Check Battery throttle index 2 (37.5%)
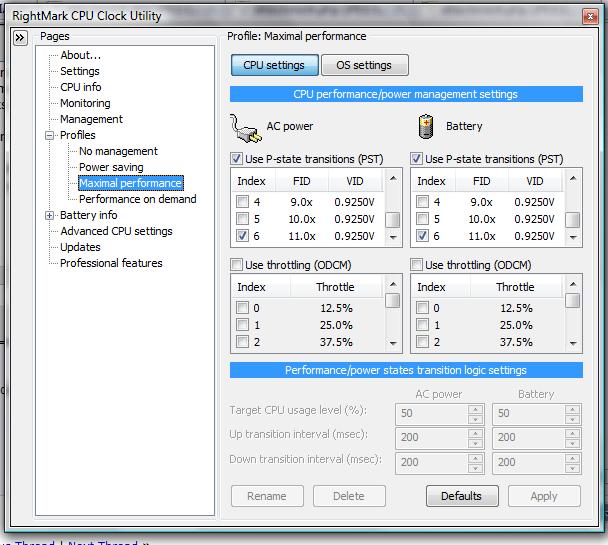 point(422,341)
